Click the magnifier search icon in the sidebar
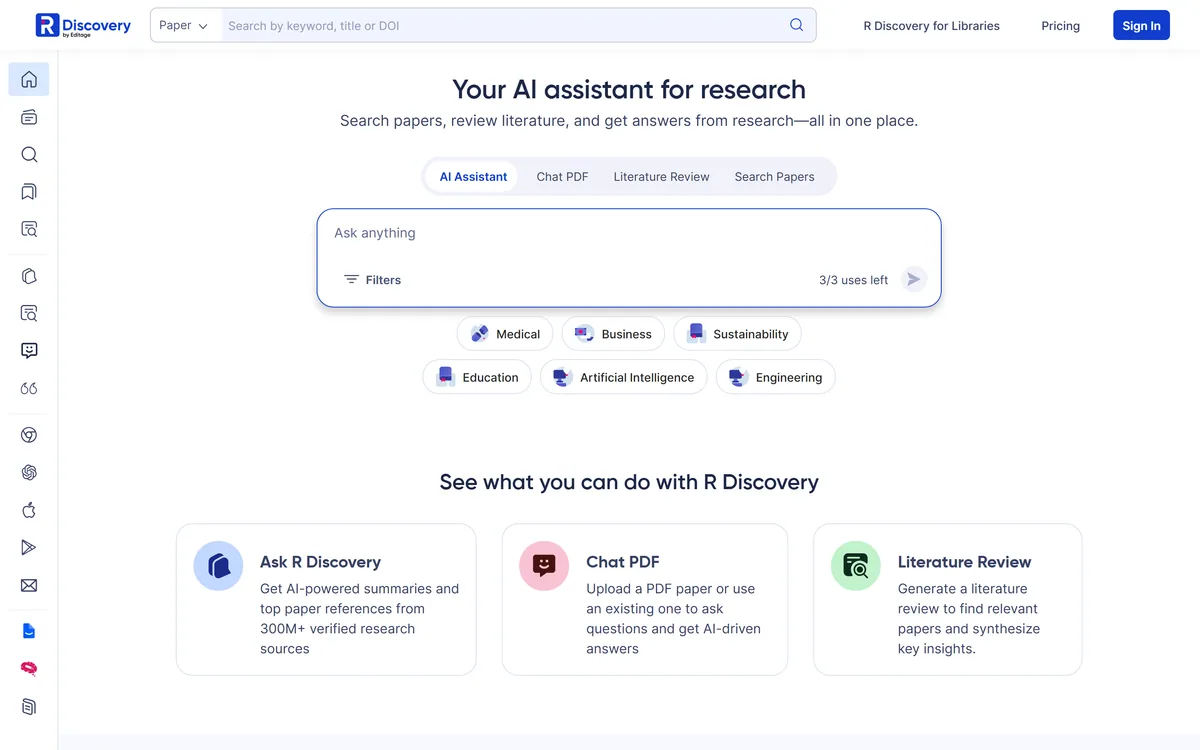 [x=29, y=154]
